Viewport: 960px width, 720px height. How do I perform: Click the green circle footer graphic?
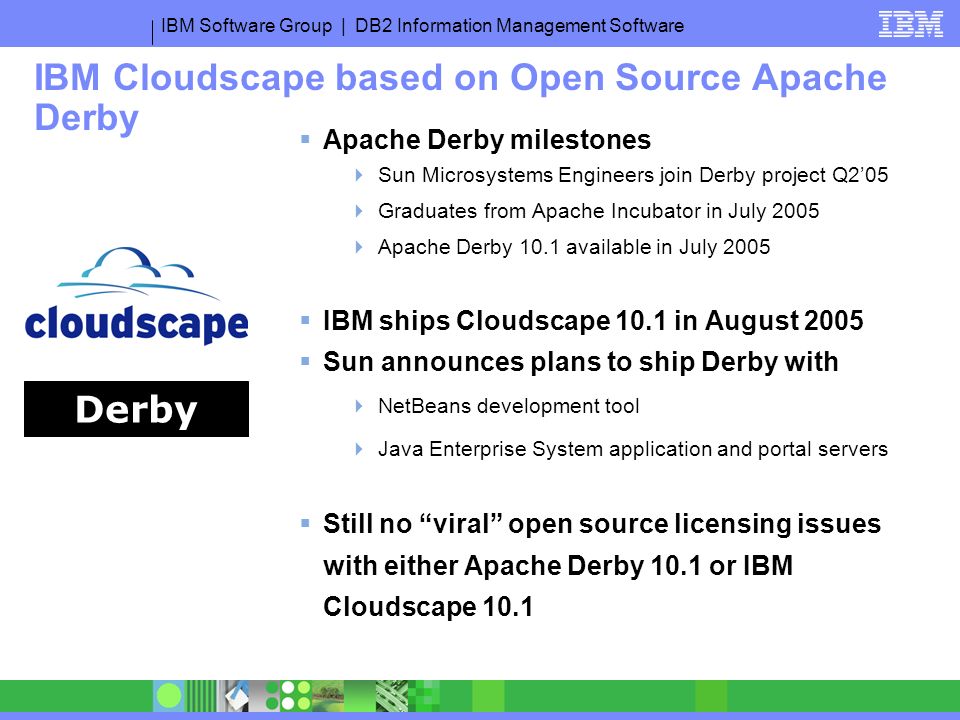pos(169,696)
